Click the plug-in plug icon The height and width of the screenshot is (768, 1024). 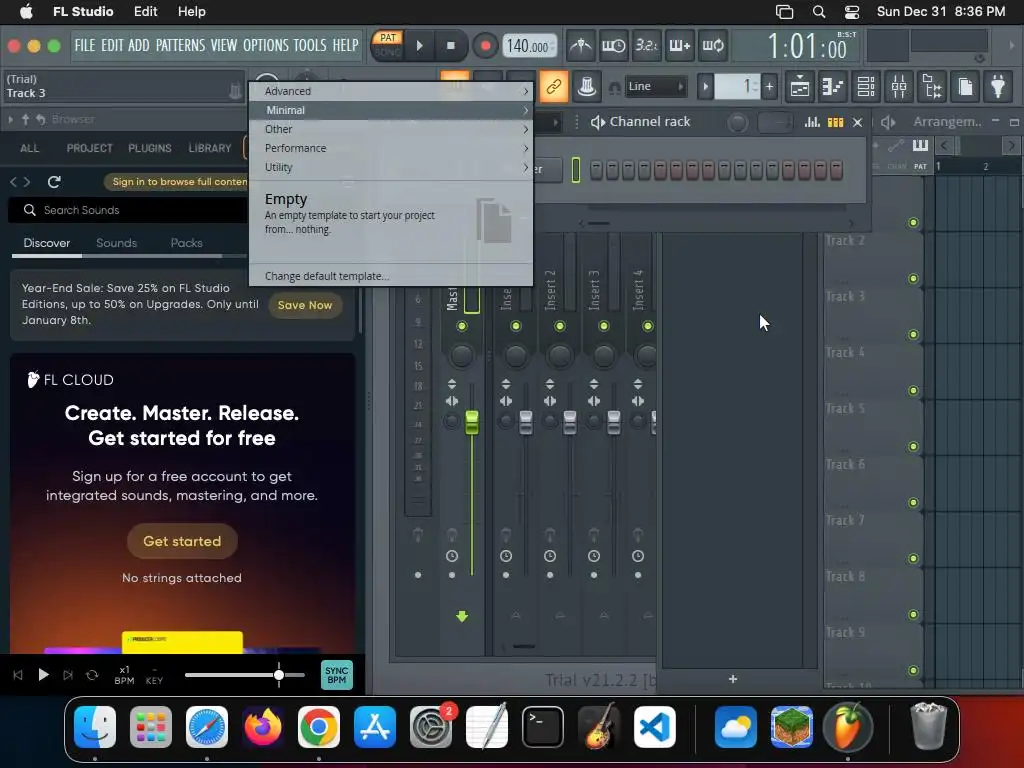point(998,86)
